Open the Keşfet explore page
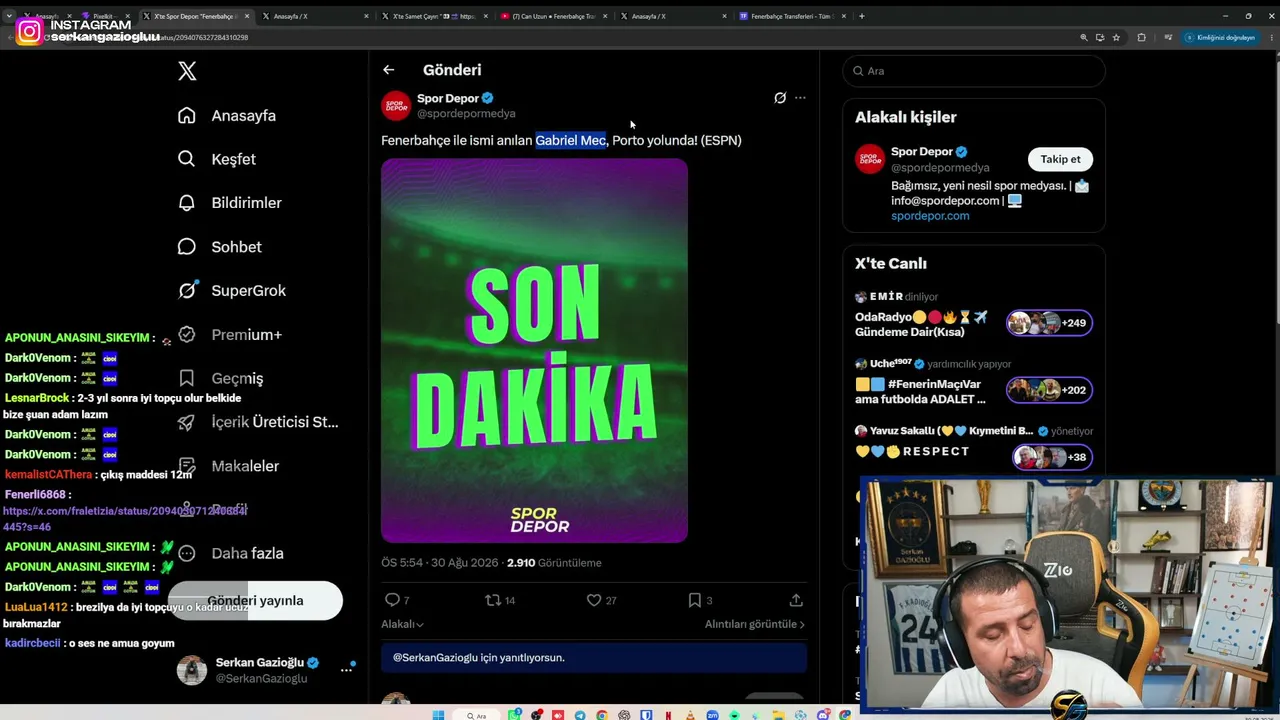Viewport: 1280px width, 720px height. tap(233, 159)
